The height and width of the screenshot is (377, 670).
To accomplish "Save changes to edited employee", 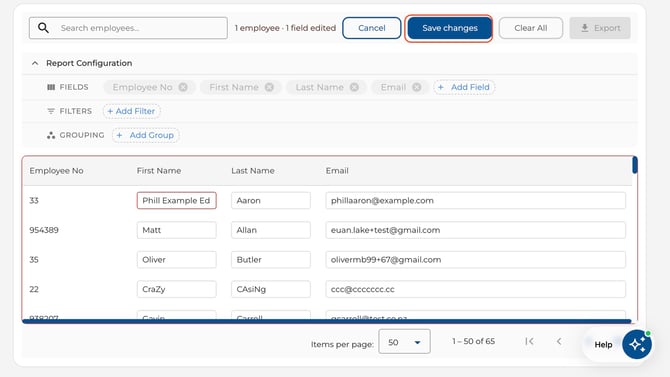I will tap(449, 28).
